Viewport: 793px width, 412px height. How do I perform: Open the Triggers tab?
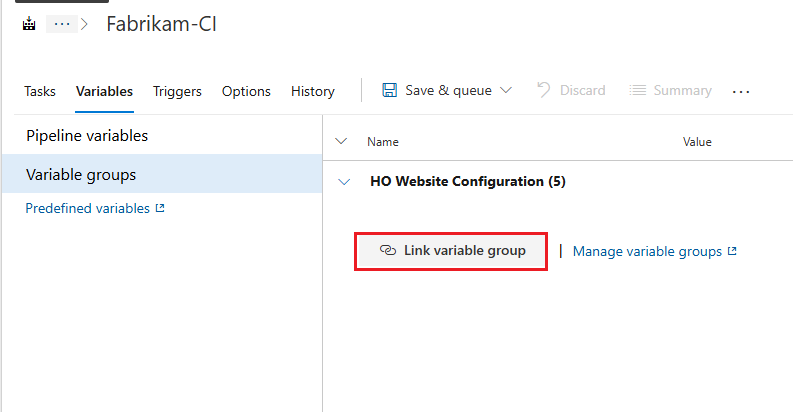(177, 91)
